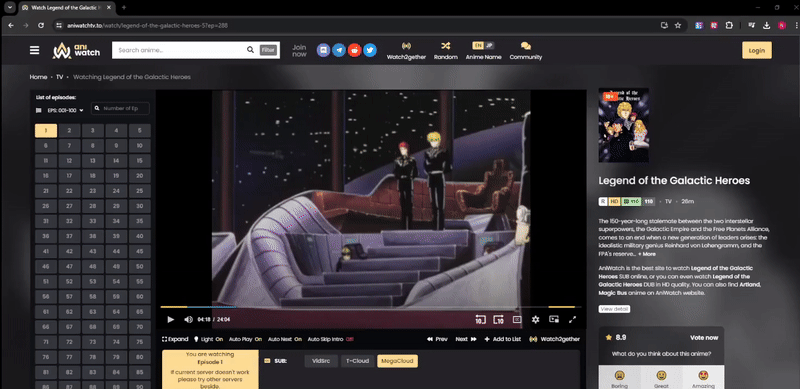
Task: Open the search Filter button
Action: click(x=268, y=50)
